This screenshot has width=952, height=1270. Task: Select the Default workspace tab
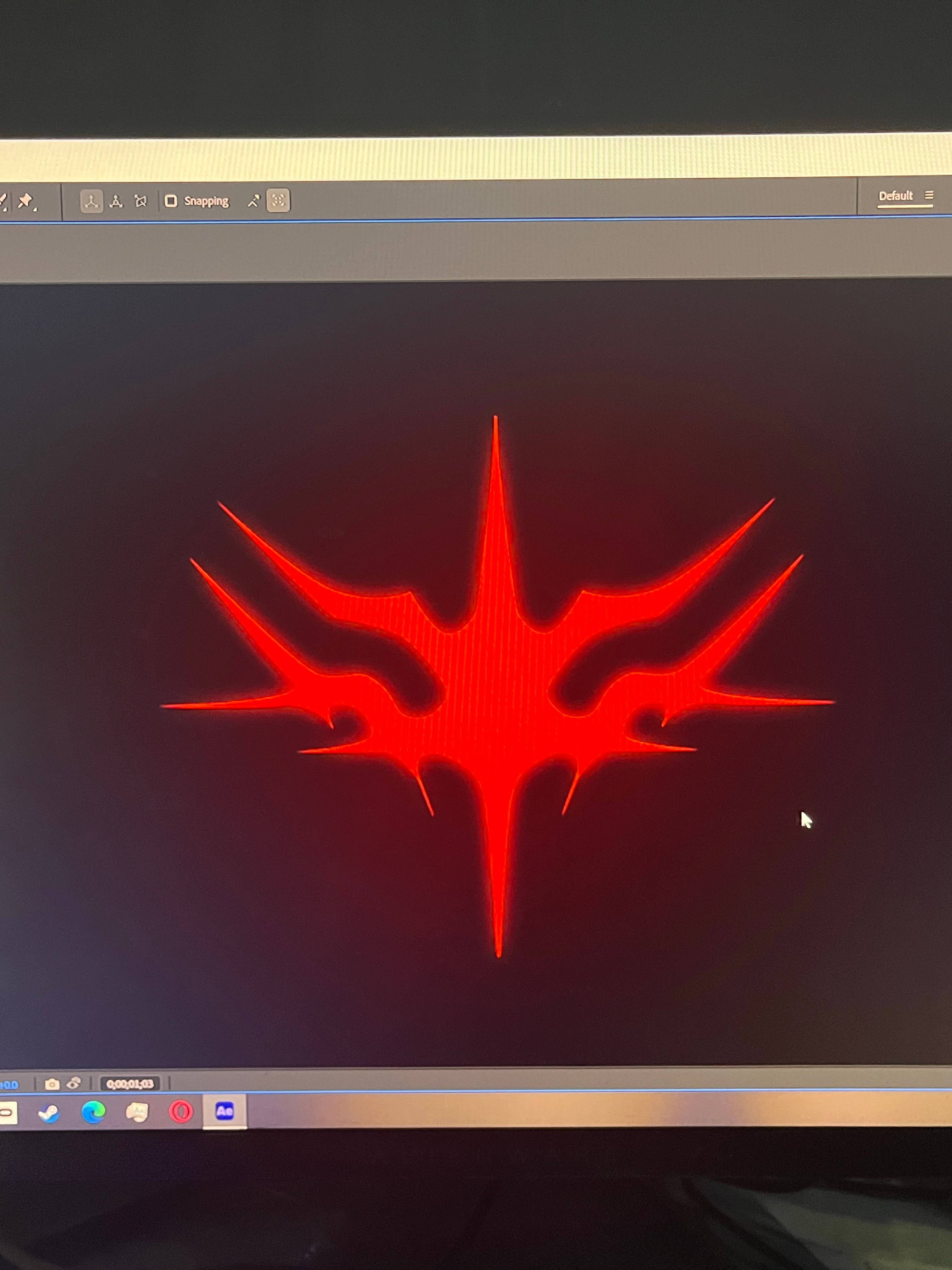pos(895,196)
